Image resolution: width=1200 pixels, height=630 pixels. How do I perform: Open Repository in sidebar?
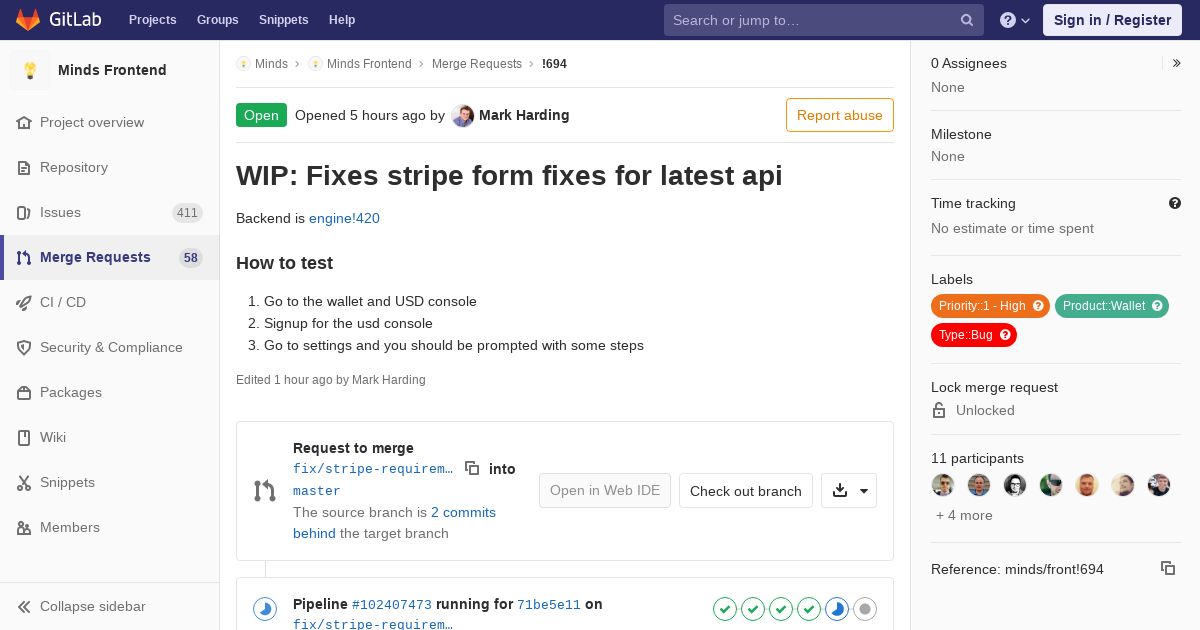pos(109,167)
